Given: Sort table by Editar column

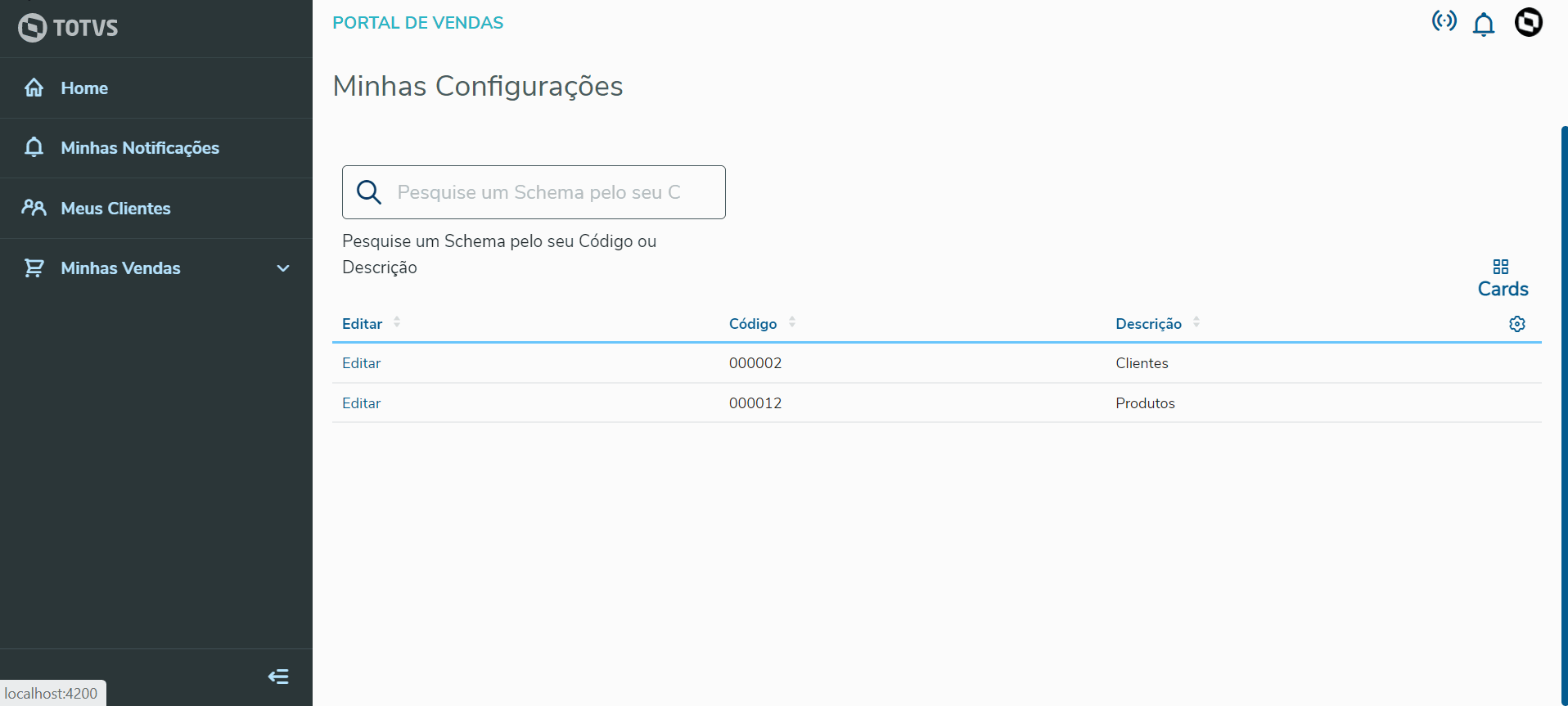Looking at the screenshot, I should point(397,323).
